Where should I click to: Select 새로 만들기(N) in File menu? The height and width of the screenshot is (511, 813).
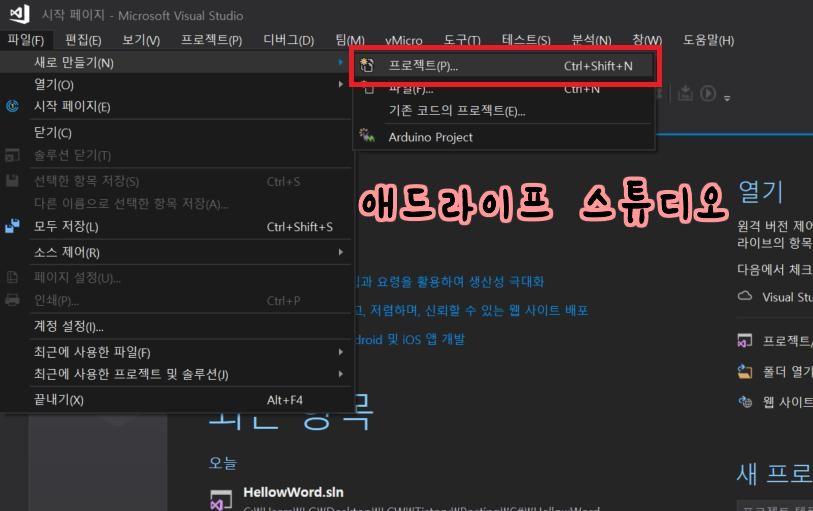tap(176, 63)
